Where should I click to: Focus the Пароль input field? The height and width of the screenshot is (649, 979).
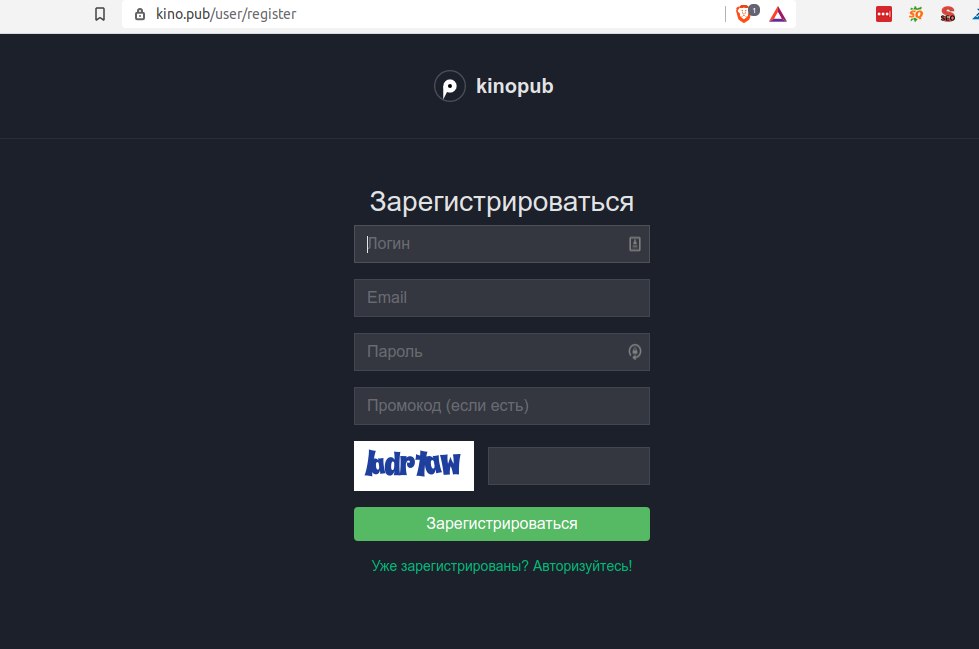tap(501, 352)
